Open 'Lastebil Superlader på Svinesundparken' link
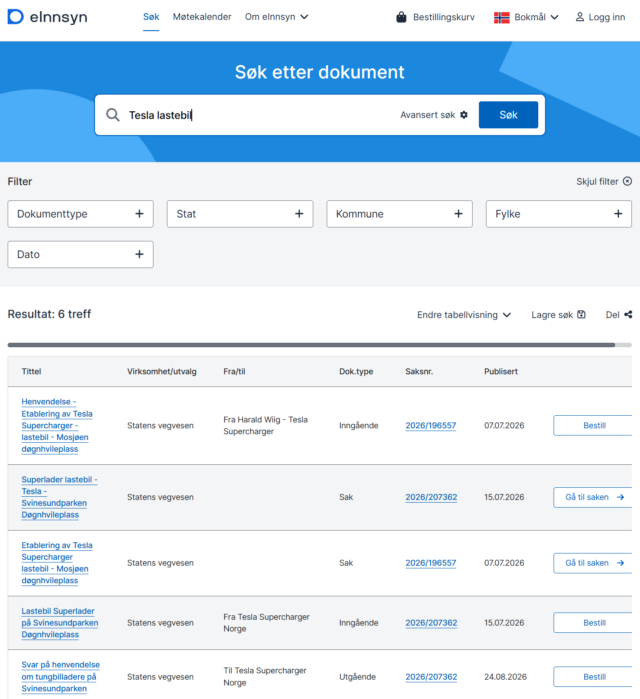 click(x=60, y=623)
